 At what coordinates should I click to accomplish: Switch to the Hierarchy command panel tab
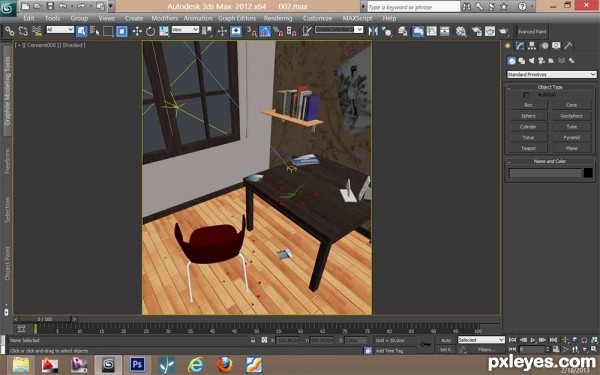(x=532, y=46)
